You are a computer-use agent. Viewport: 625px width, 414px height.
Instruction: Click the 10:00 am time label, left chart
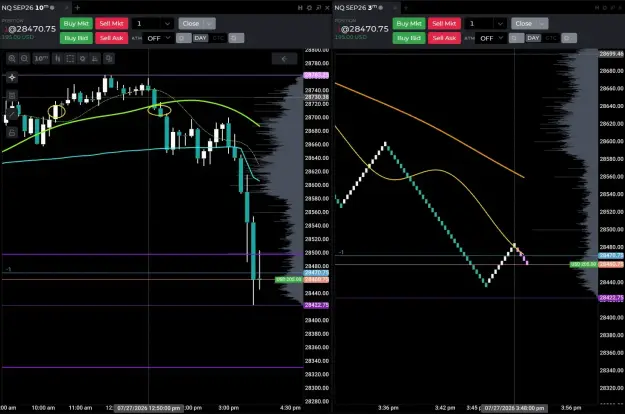[43, 408]
